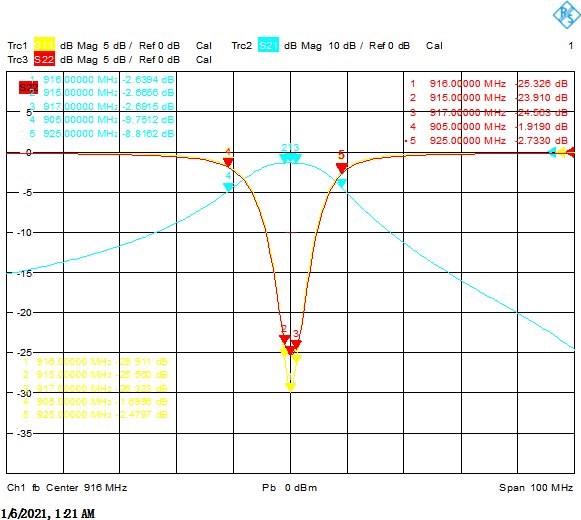The image size is (581, 520).
Task: Click the red reference level arrow at right edge
Action: click(x=571, y=152)
